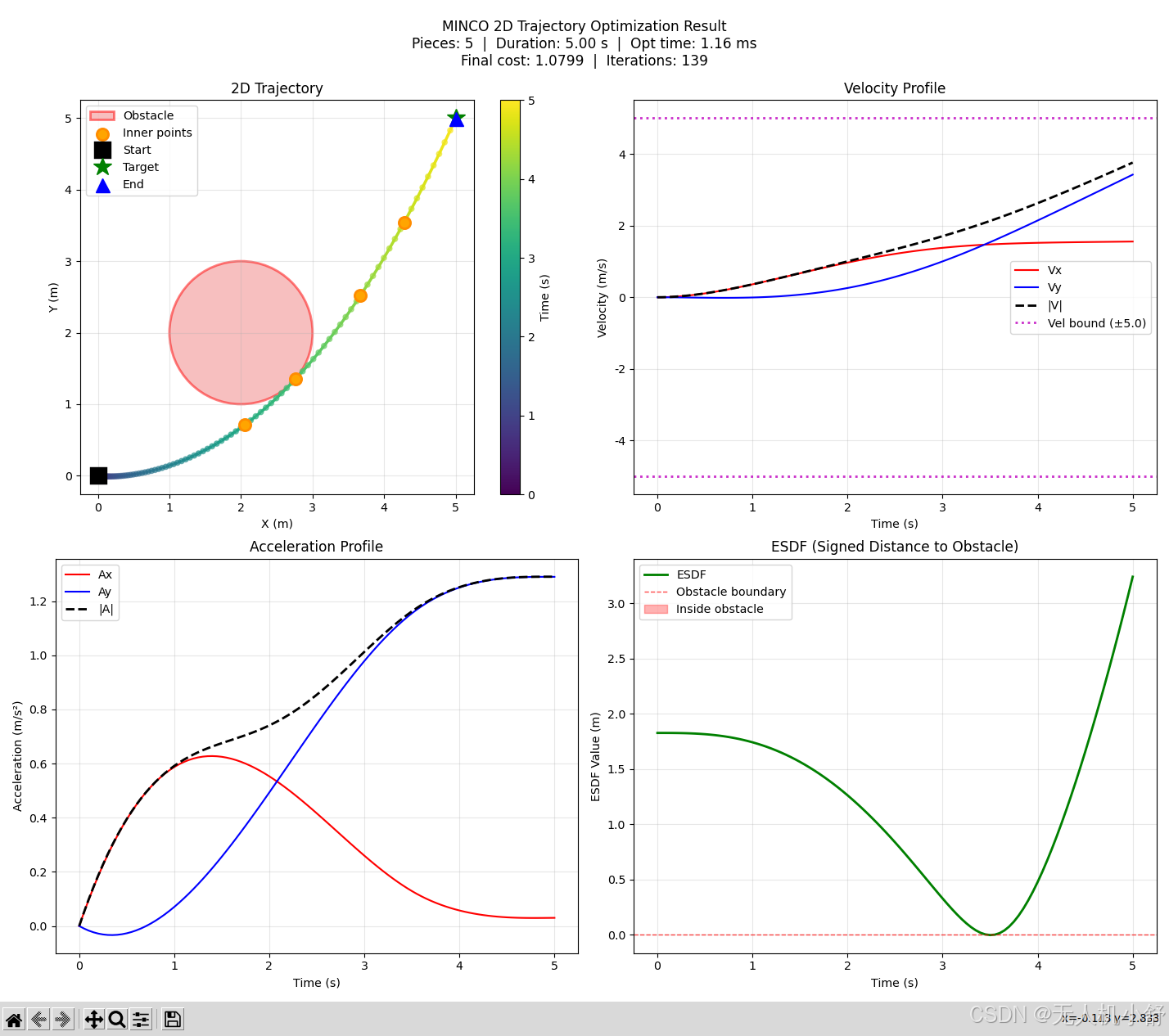Viewport: 1169px width, 1036px height.
Task: Click the 'Acceleration (m/s²)' axis label
Action: click(x=18, y=756)
